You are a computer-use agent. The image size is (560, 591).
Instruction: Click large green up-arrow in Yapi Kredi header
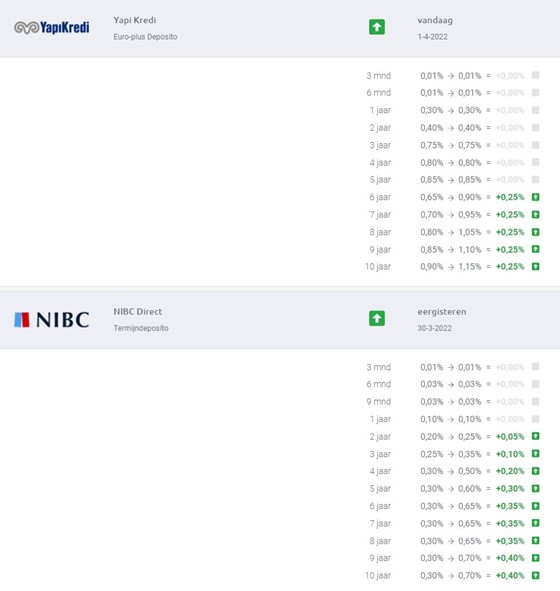[377, 27]
